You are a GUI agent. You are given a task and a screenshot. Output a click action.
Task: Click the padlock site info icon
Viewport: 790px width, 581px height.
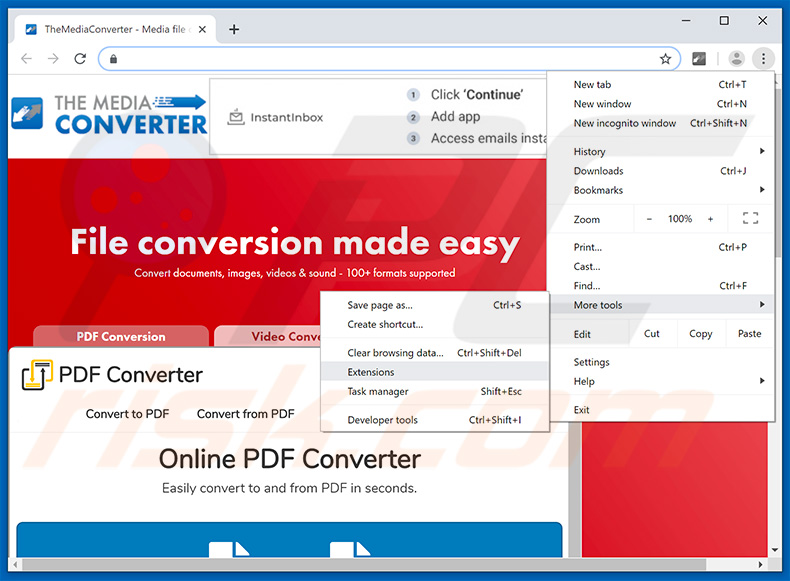pos(113,59)
